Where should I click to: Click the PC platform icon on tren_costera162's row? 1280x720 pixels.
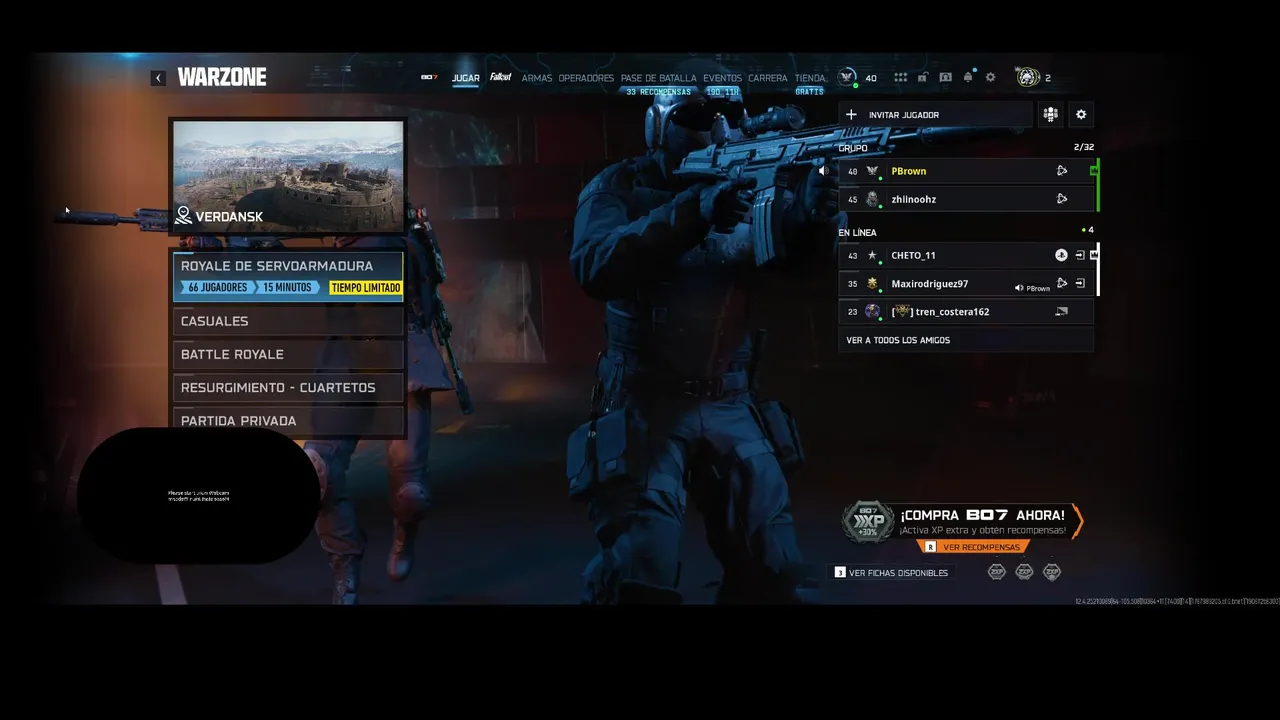tap(1061, 311)
